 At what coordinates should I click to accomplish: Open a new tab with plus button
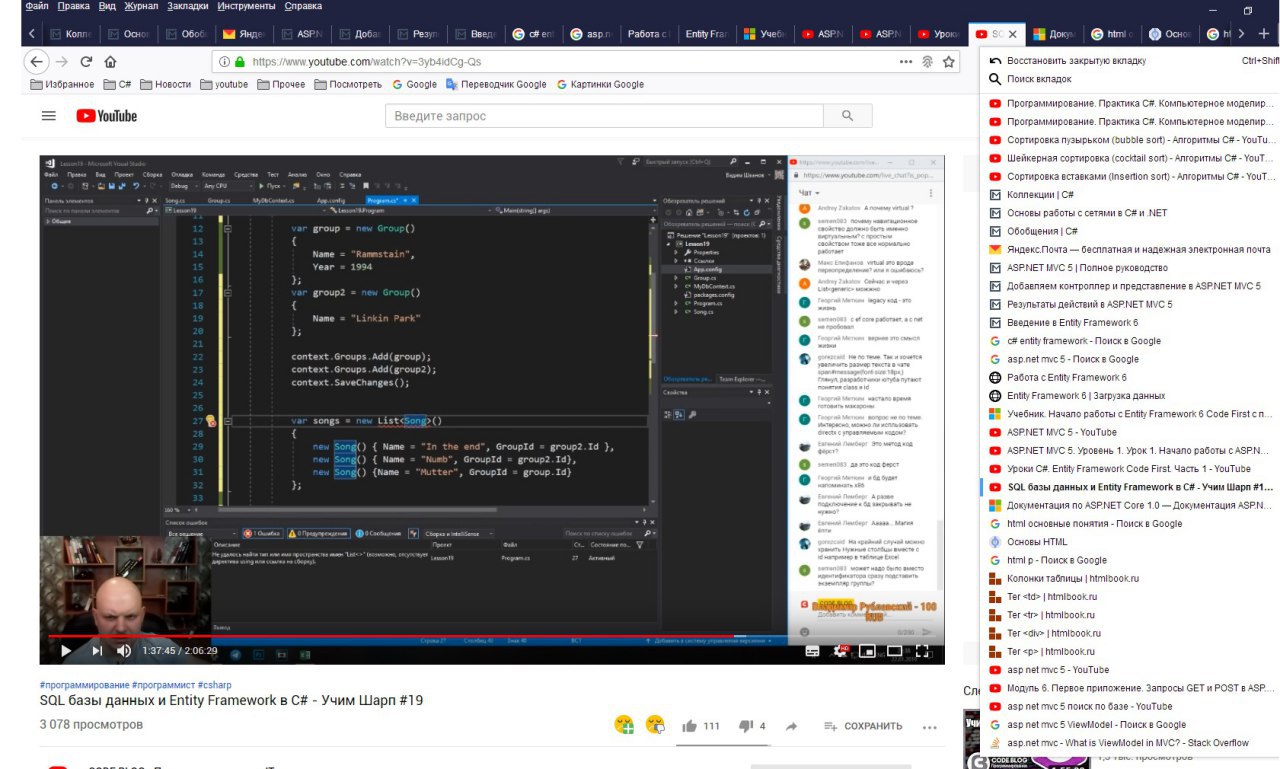click(1264, 33)
